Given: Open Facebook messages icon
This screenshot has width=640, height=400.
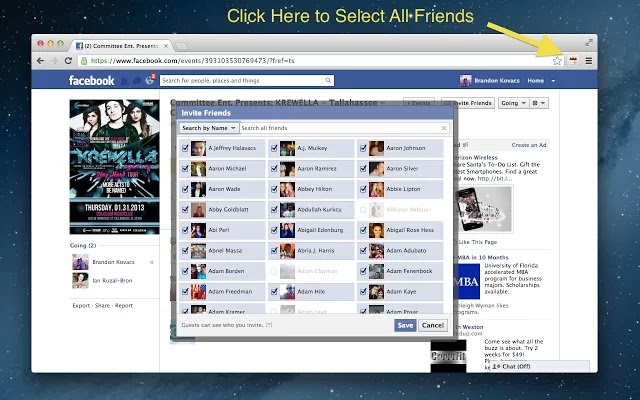Looking at the screenshot, I should tap(137, 81).
